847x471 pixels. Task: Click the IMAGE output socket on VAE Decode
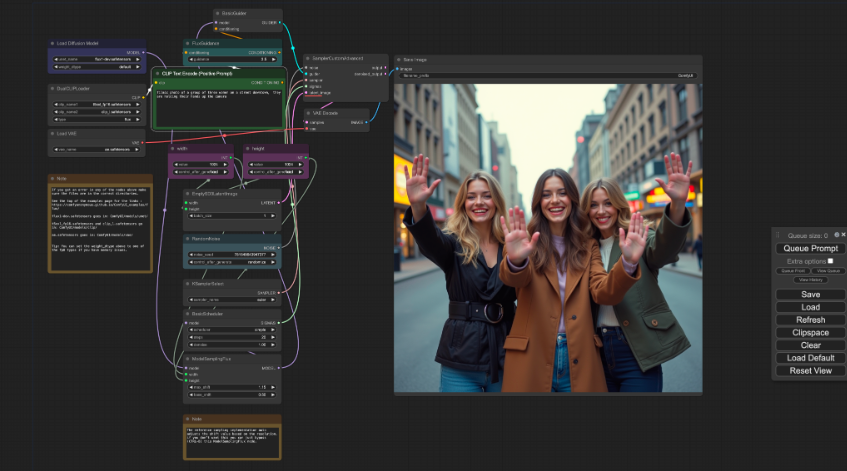(366, 122)
